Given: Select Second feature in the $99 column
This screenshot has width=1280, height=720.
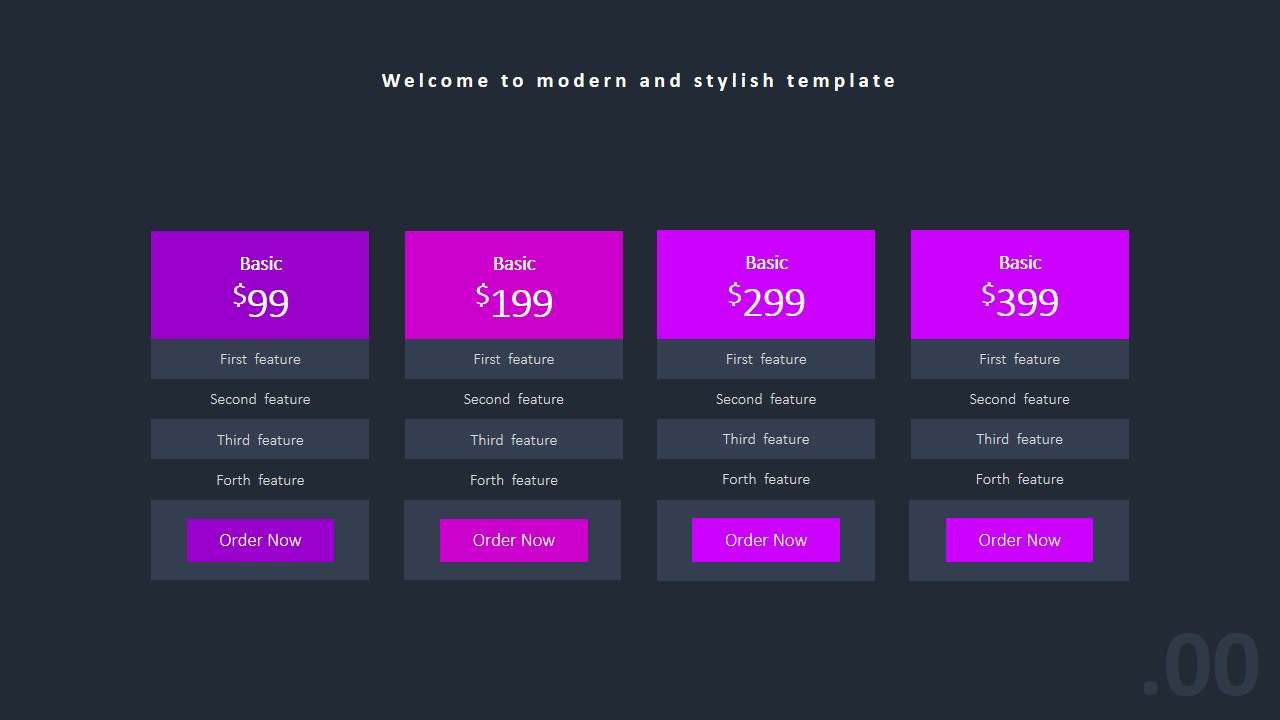Looking at the screenshot, I should (260, 399).
